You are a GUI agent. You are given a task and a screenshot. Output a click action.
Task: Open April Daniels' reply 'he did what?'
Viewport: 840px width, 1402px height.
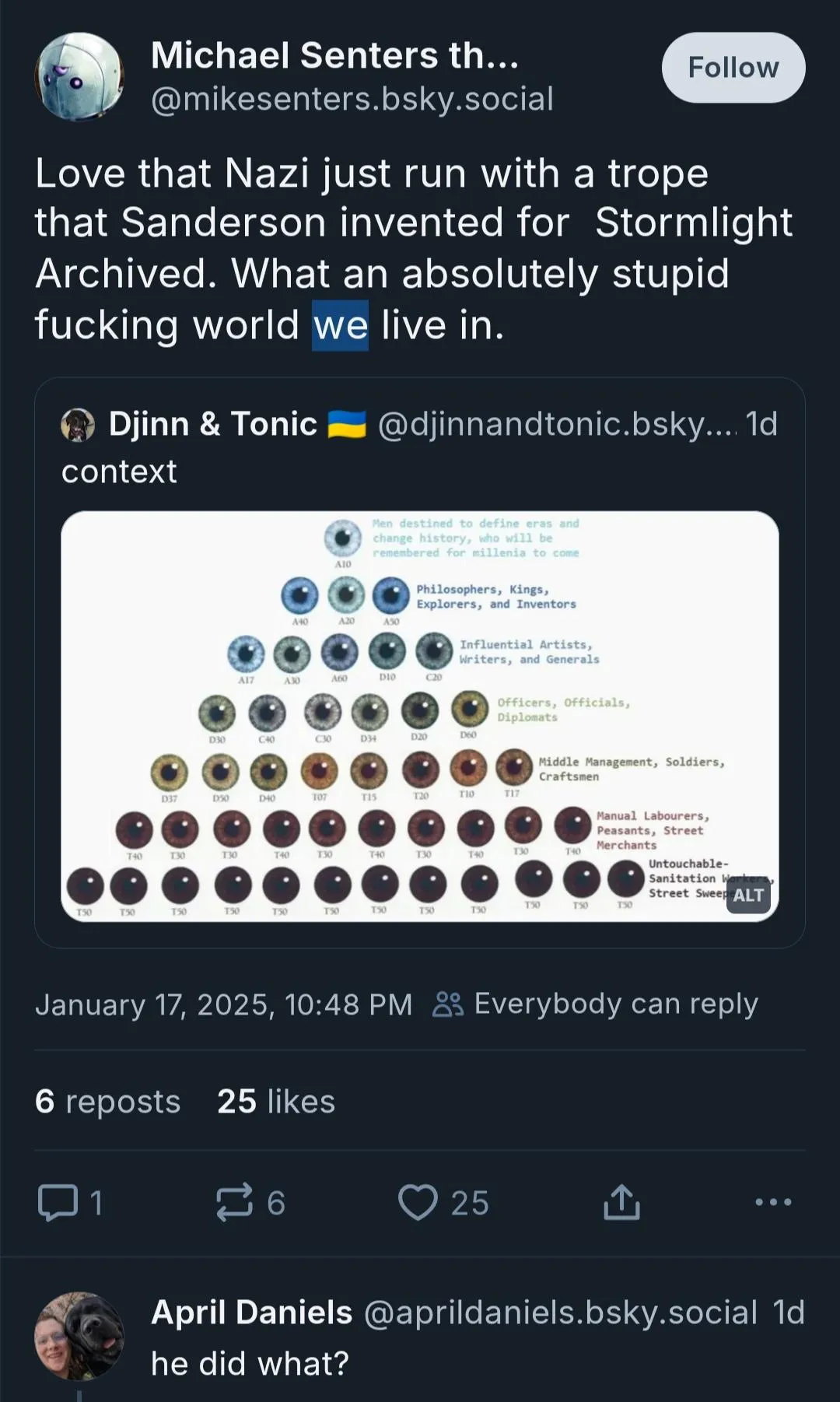[250, 1363]
